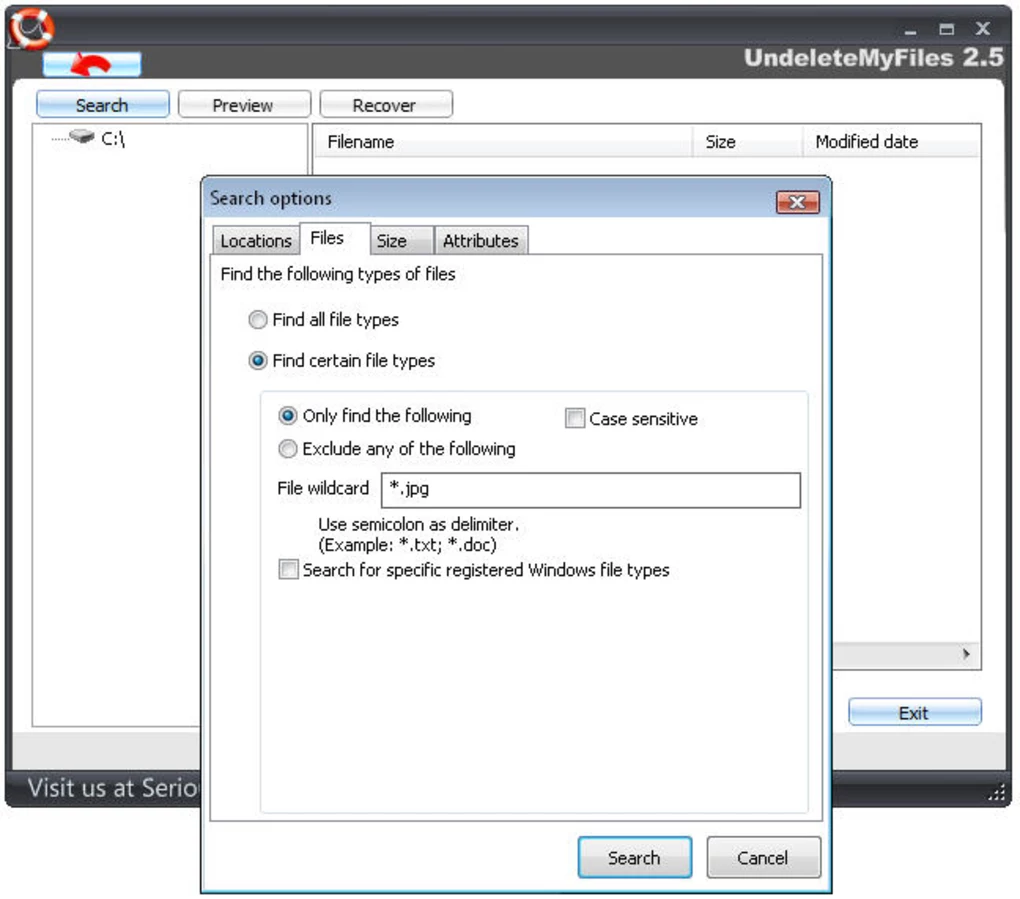Maximize the UndeleteMyFiles window
1020x899 pixels.
pos(946,29)
